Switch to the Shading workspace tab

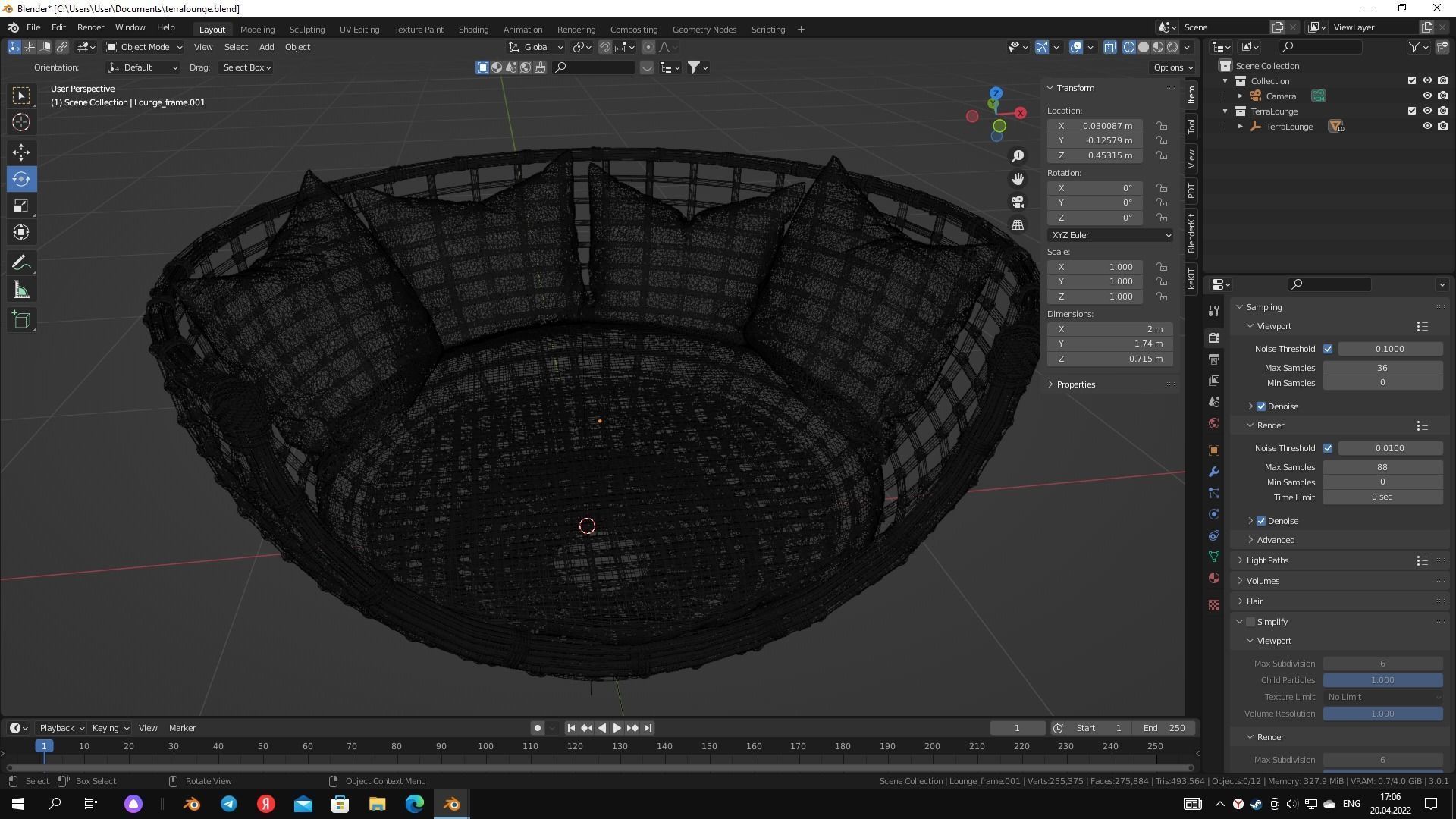pos(473,30)
